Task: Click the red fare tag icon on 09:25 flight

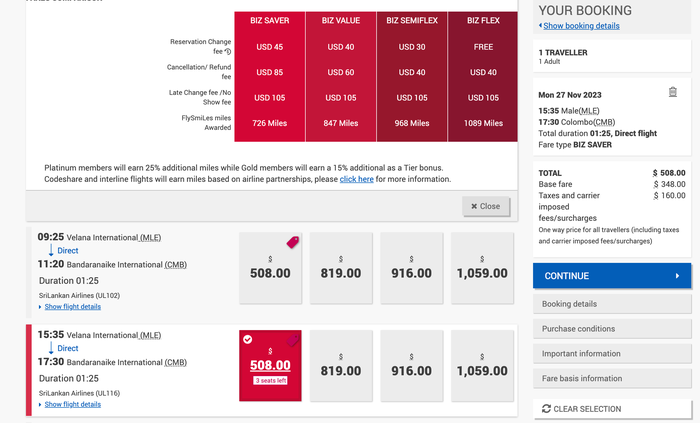Action: [x=292, y=242]
